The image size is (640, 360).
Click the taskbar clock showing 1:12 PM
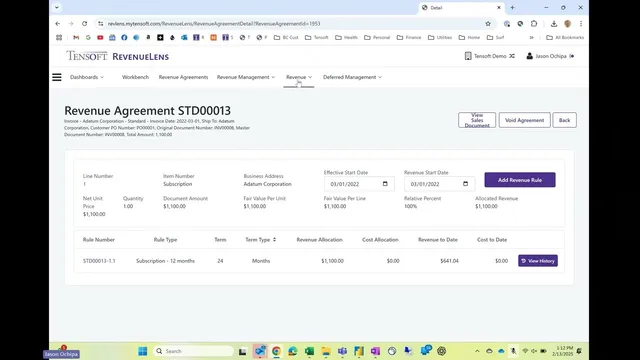click(x=562, y=351)
